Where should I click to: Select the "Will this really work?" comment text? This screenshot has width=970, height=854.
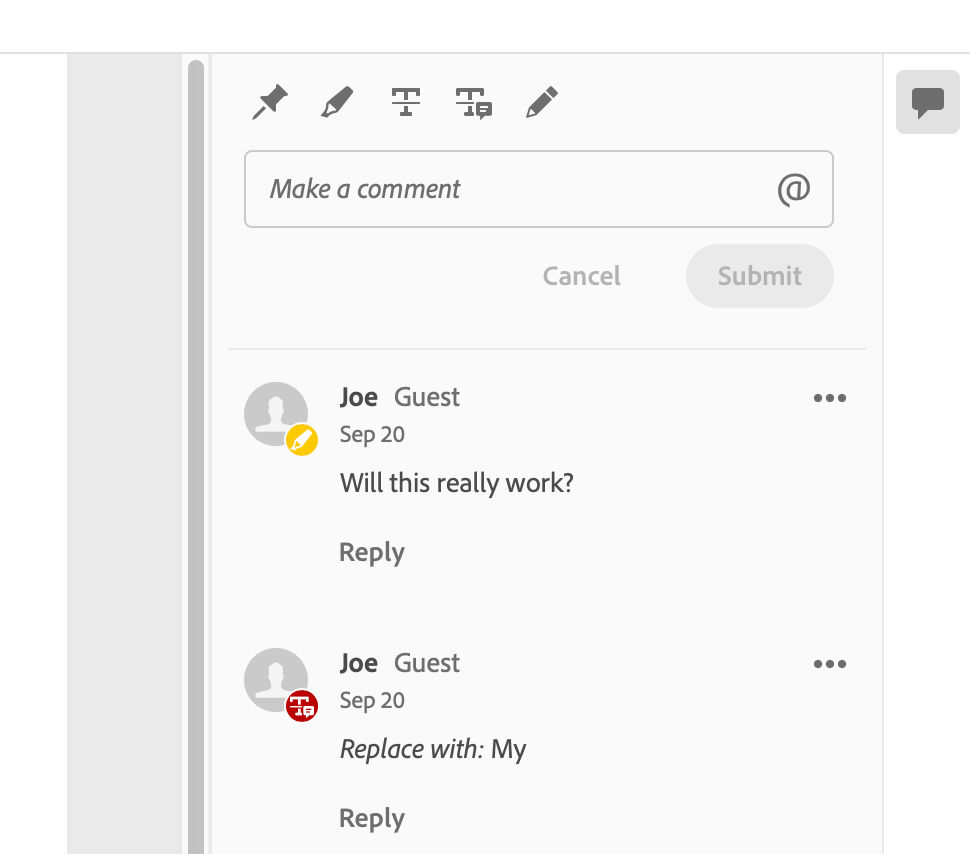click(457, 484)
